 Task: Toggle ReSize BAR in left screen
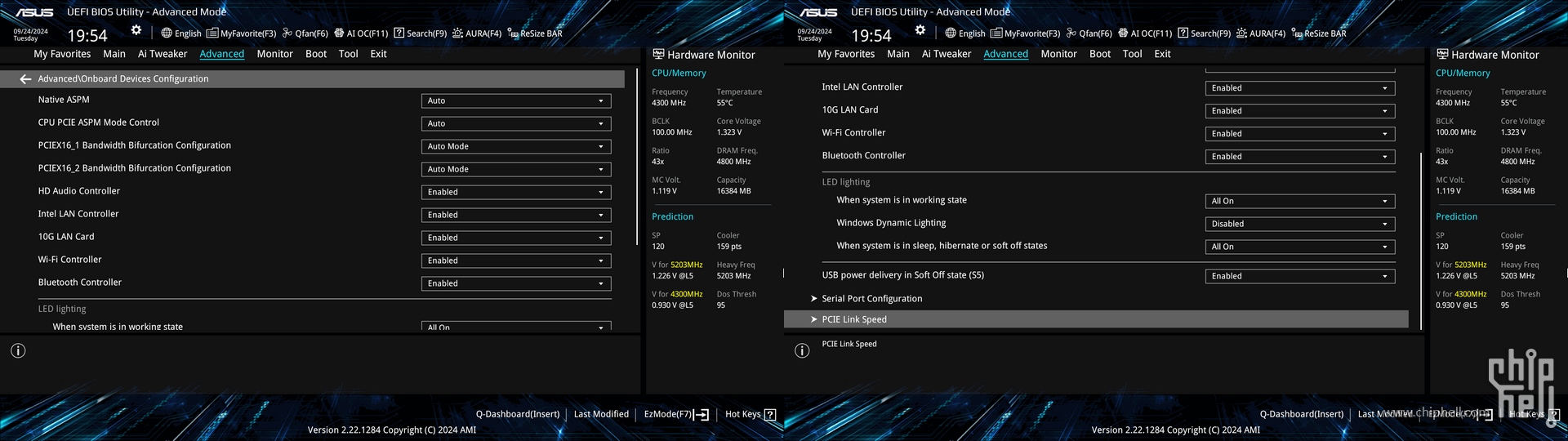click(x=535, y=33)
